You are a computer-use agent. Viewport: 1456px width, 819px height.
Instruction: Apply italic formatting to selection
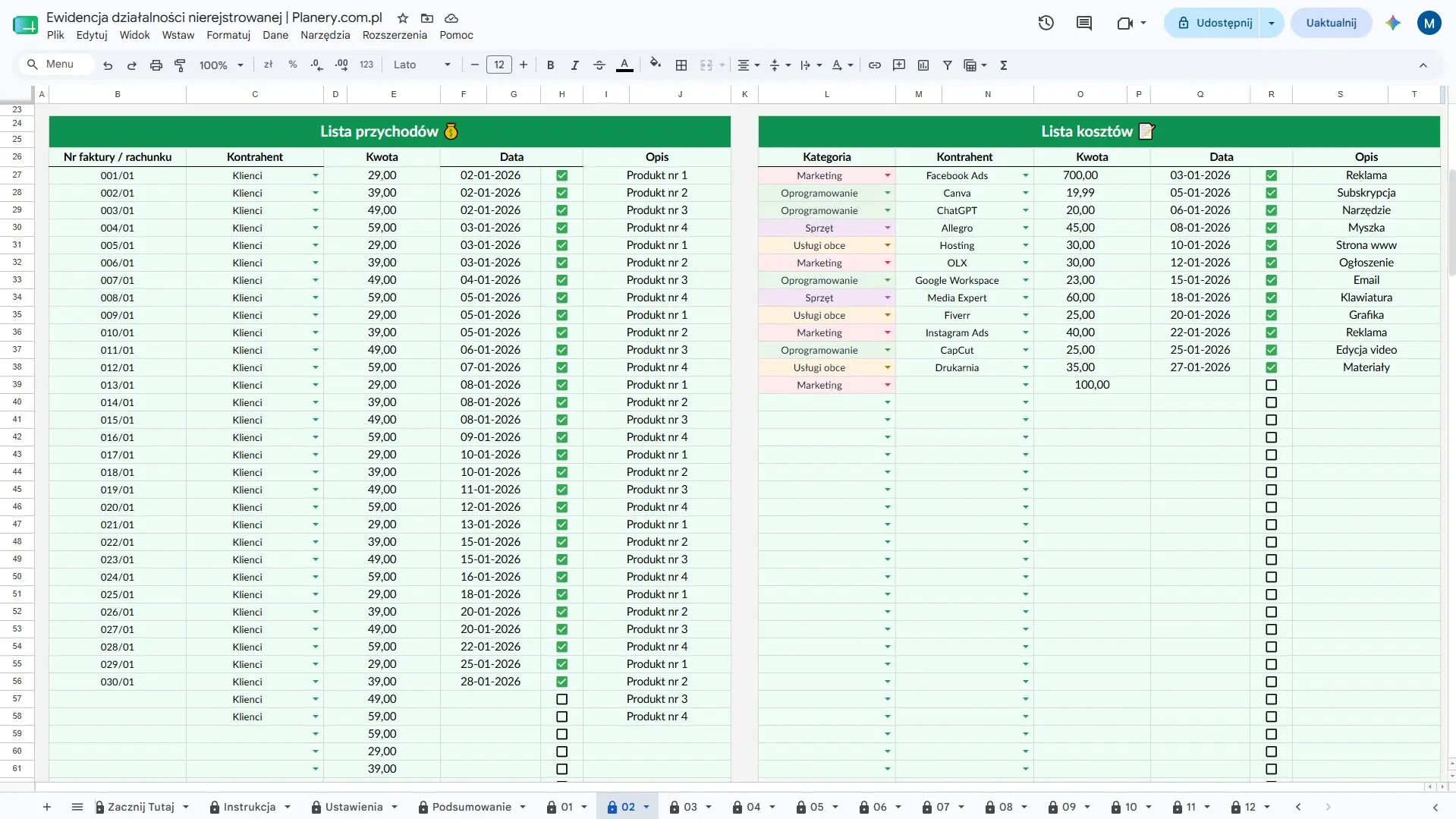575,65
